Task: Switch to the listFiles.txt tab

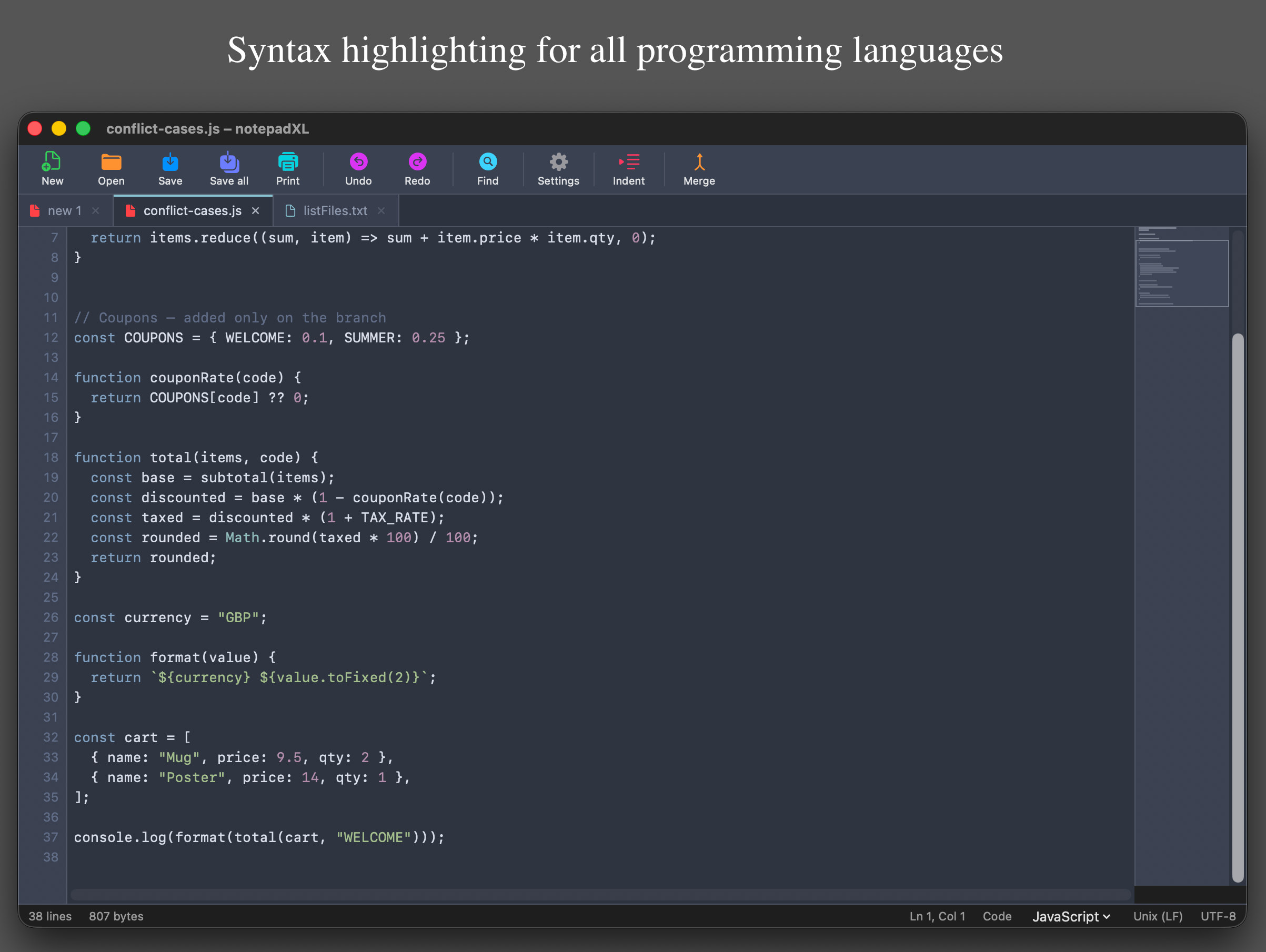Action: pos(335,210)
